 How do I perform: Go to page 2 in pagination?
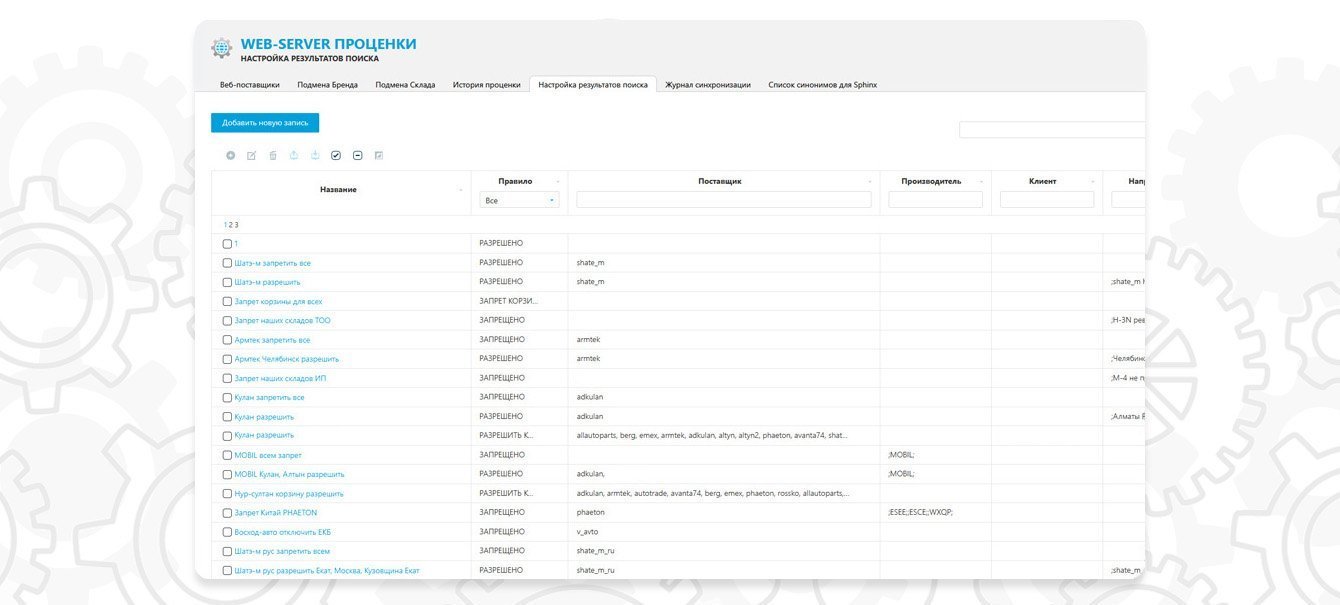pyautogui.click(x=231, y=225)
